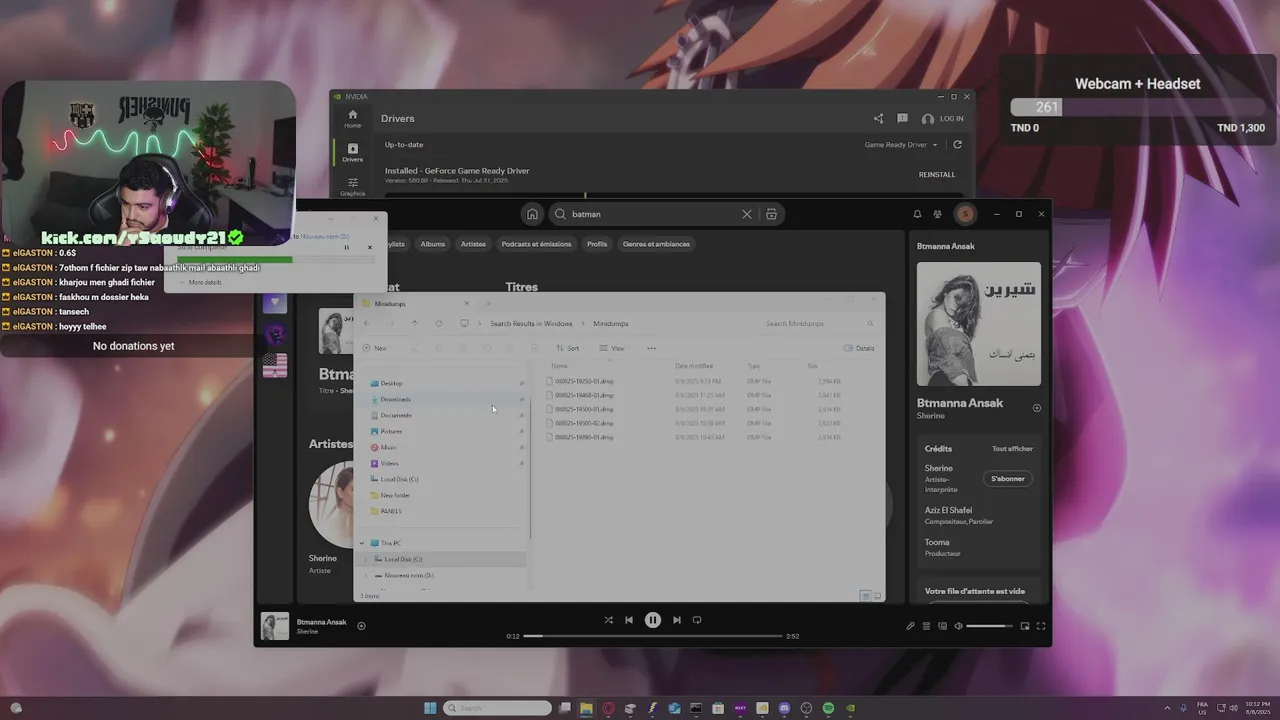Screen dimensions: 1280x720
Task: Click the Spotify volume slider
Action: (x=990, y=626)
